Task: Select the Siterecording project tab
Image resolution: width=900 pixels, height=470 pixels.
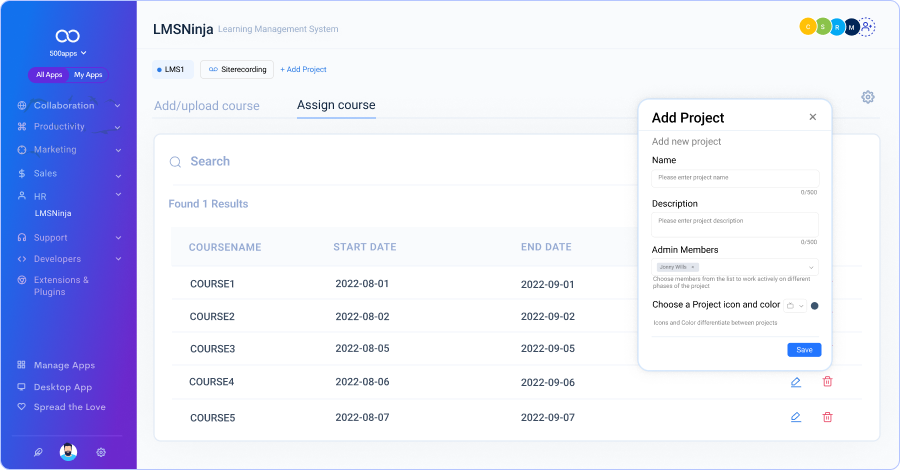Action: coord(237,69)
